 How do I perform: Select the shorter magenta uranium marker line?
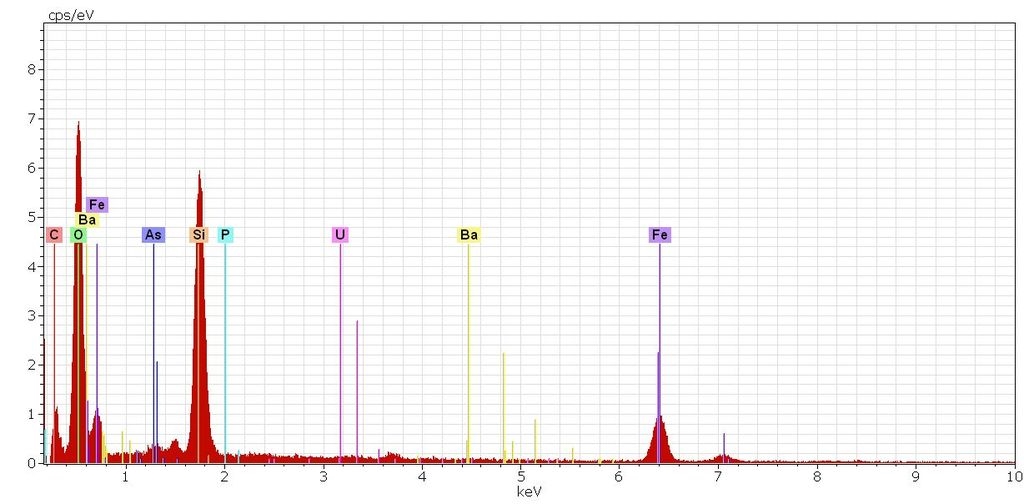(x=357, y=390)
